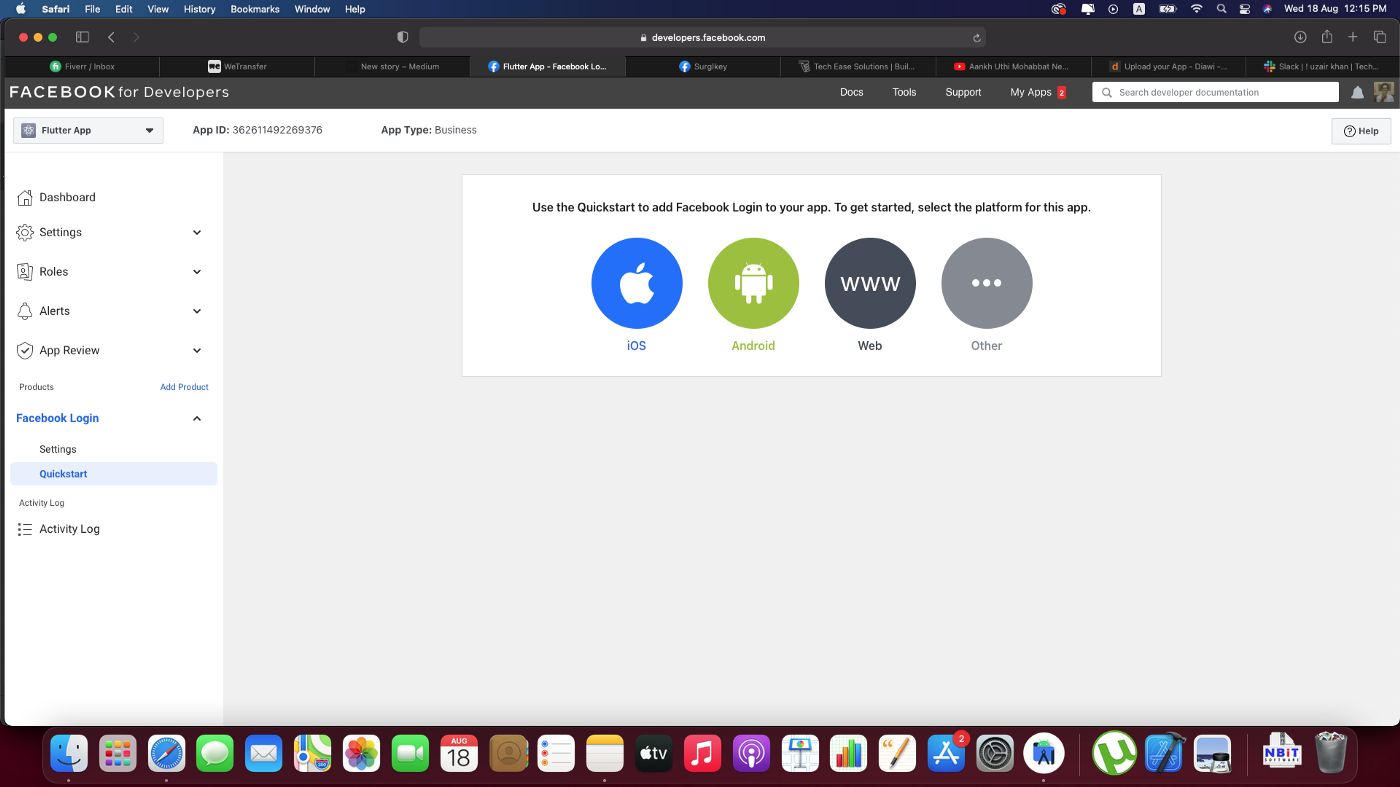The width and height of the screenshot is (1400, 787).
Task: Open Safari History menu
Action: 199,9
